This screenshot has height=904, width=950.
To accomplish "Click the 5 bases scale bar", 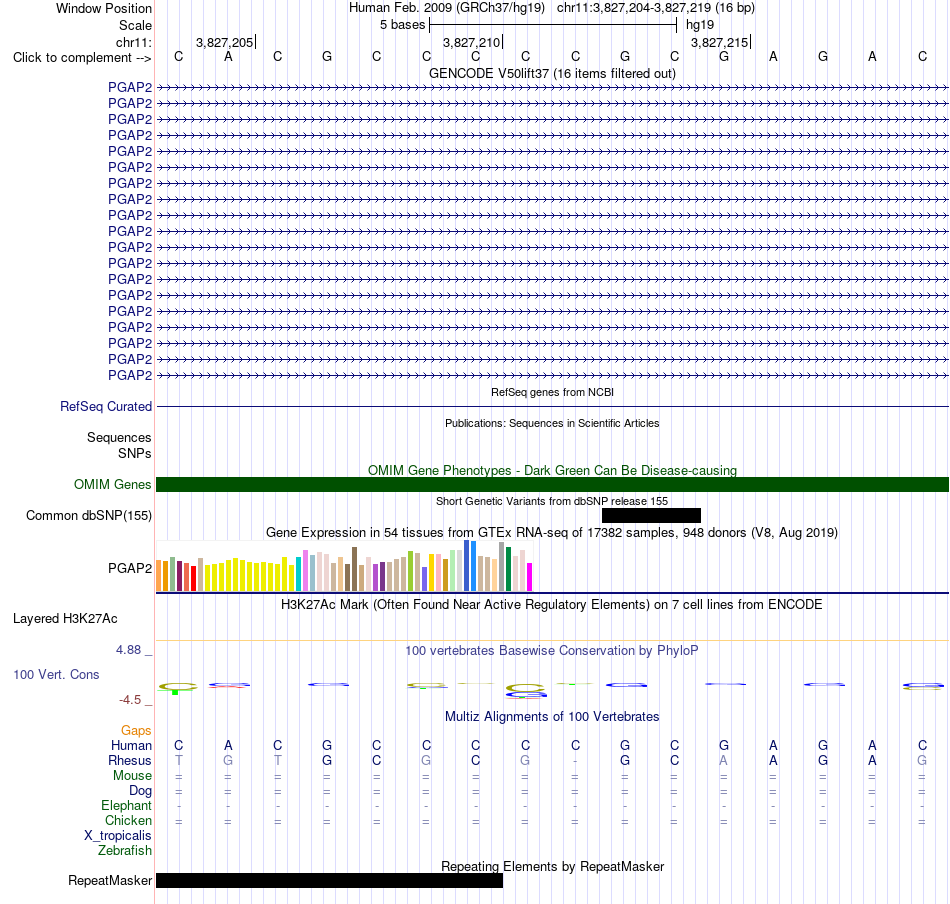I will coord(553,25).
